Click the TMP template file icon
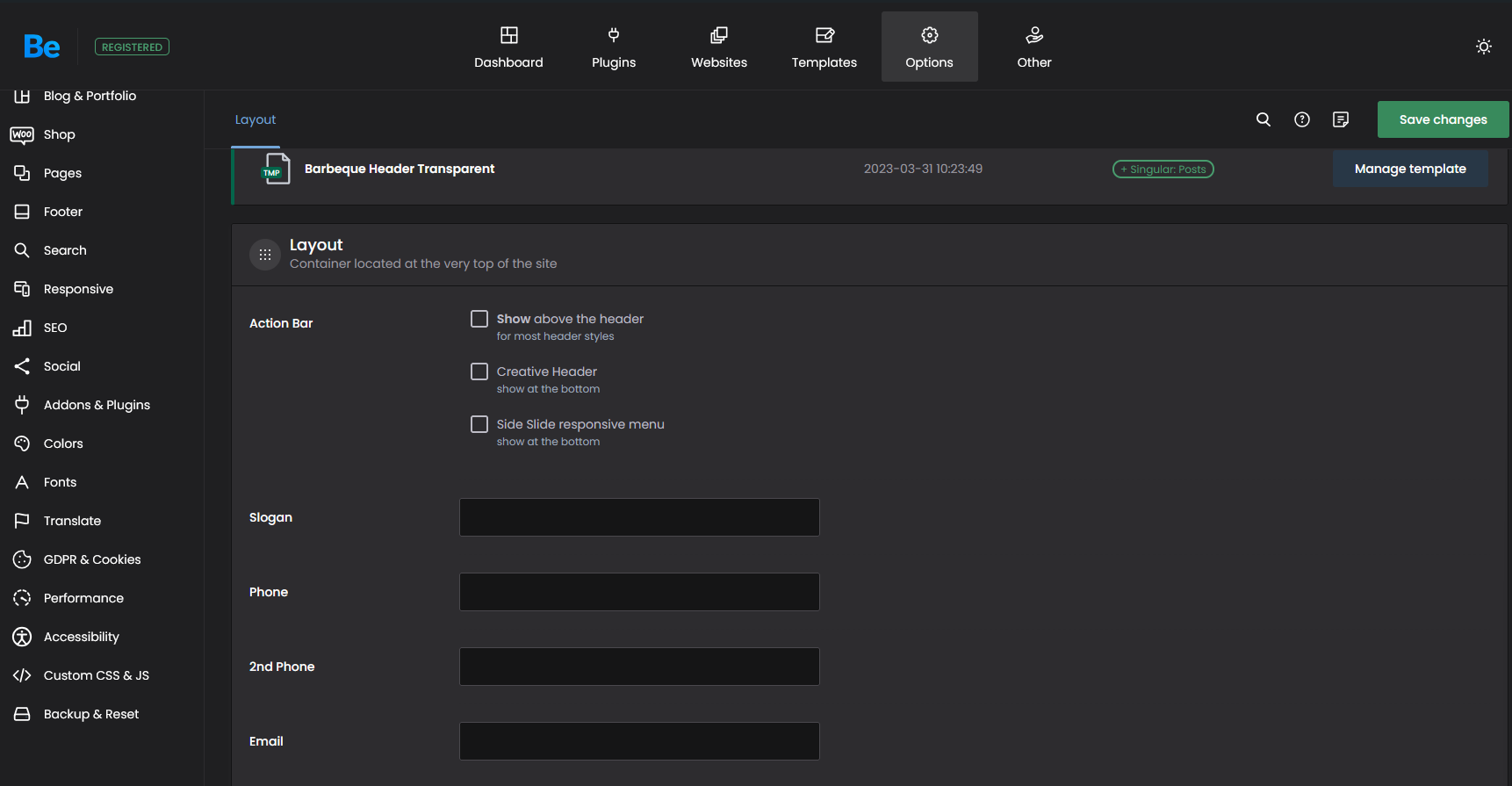Image resolution: width=1512 pixels, height=786 pixels. [276, 169]
